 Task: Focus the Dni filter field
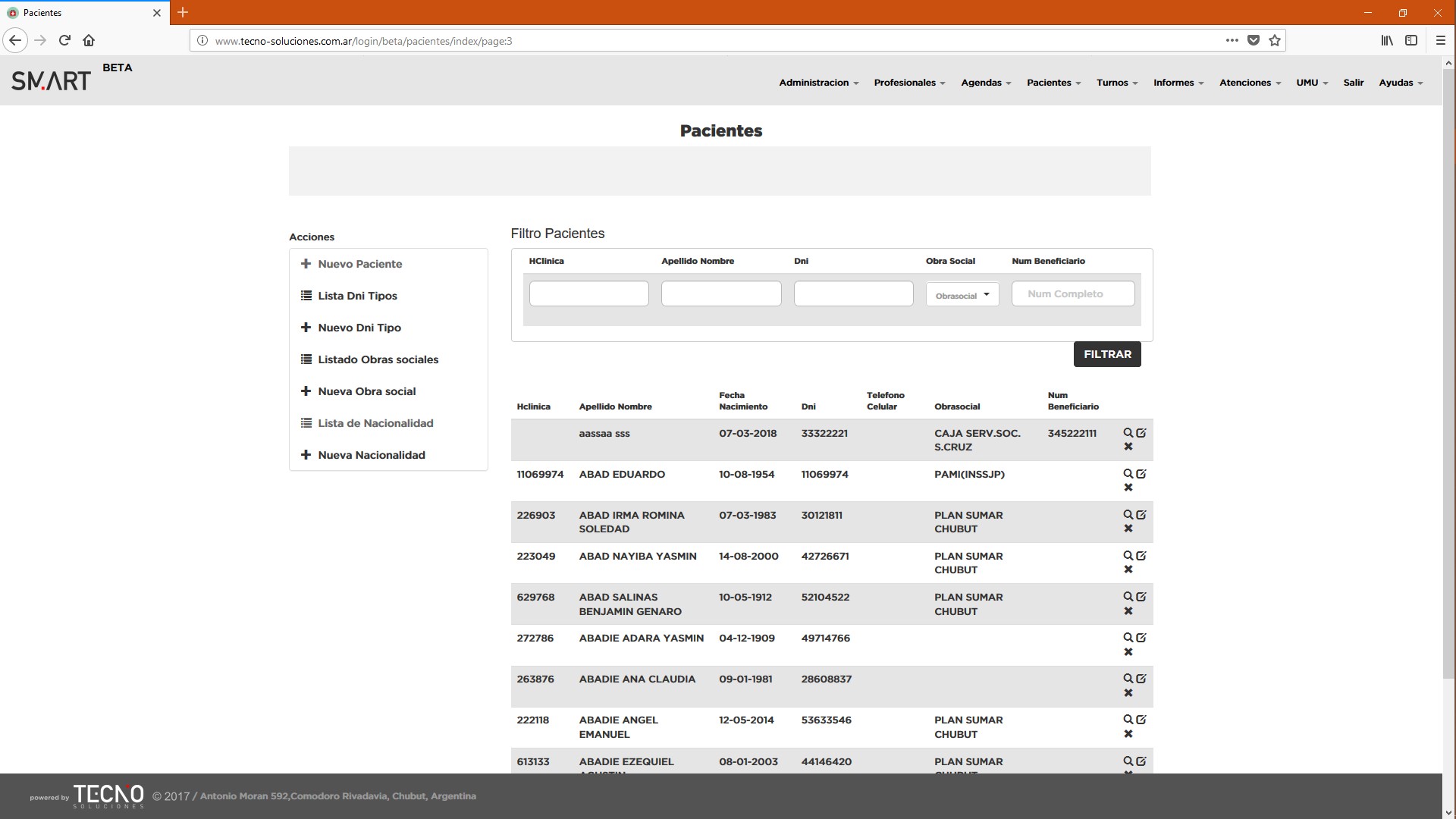[854, 293]
